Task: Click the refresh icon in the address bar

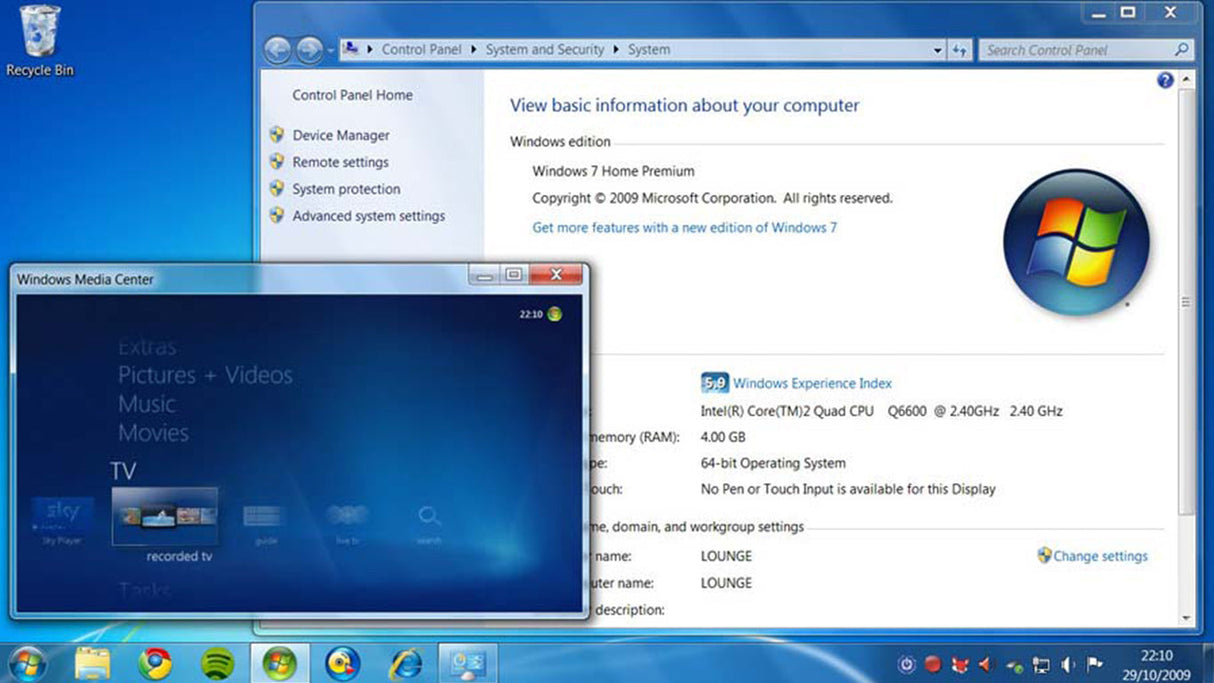Action: (x=959, y=49)
